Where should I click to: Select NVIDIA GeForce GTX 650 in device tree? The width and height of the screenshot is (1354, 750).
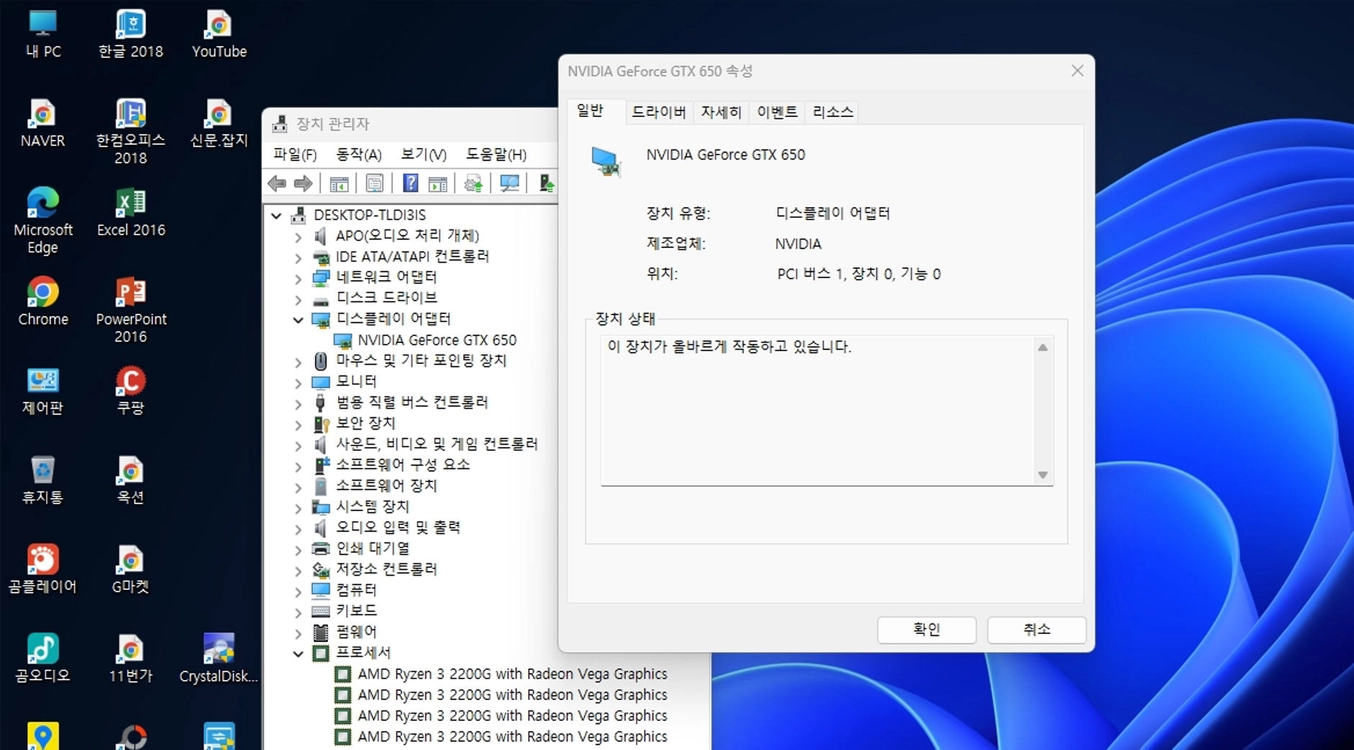click(x=437, y=340)
